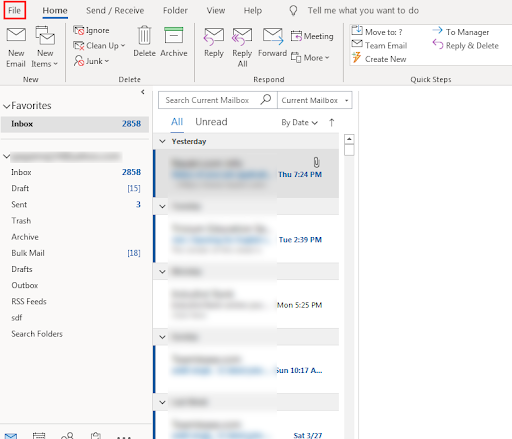
Task: Open the email from Sun 10:17 AM
Action: (x=247, y=369)
